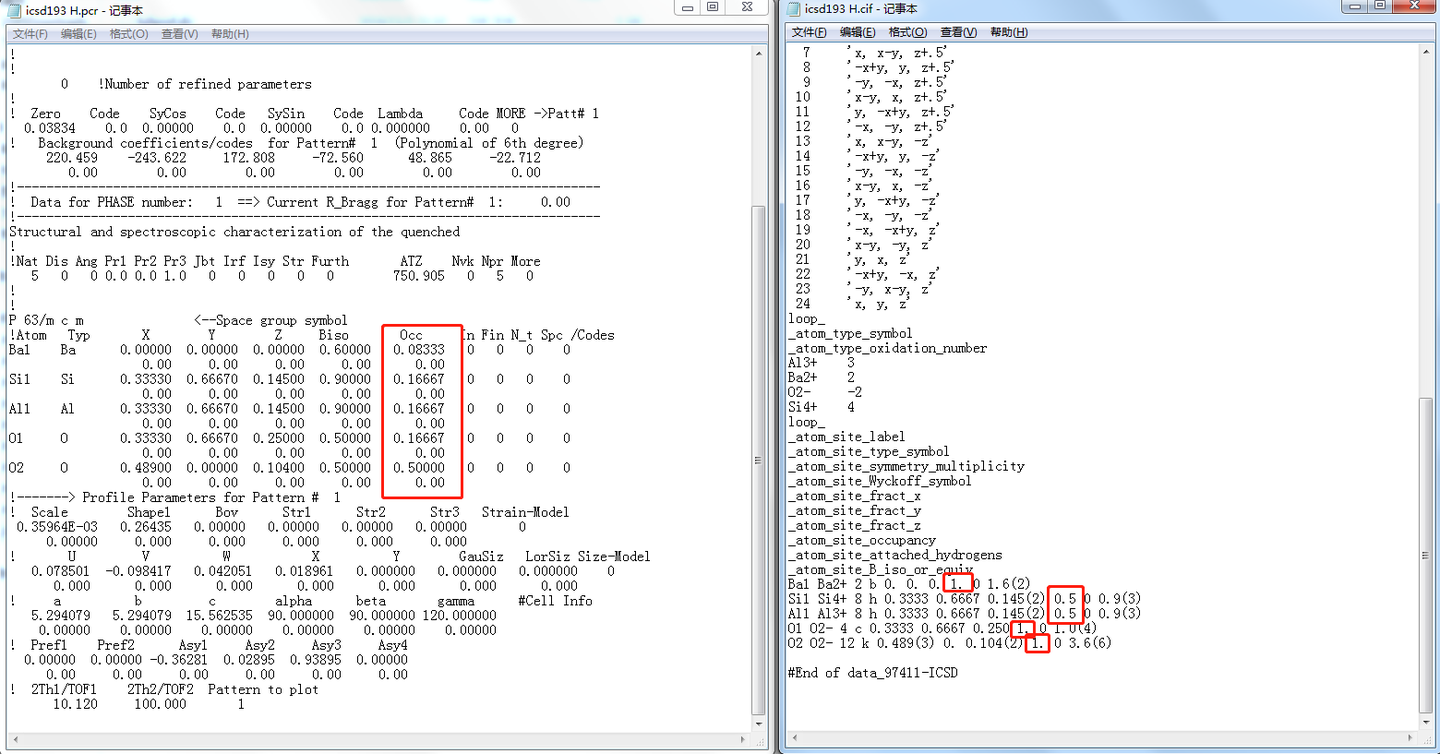1440x754 pixels.
Task: Click the '_atom_site_label' line
Action: (846, 436)
